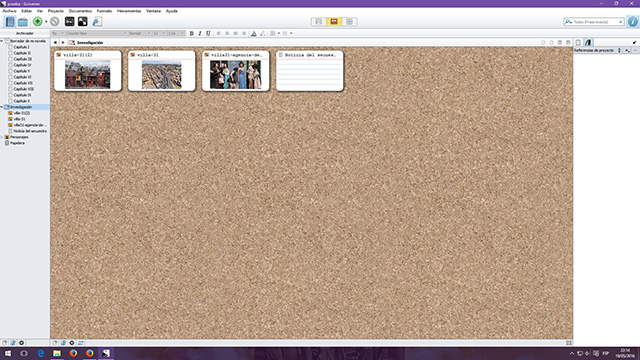Select the villa-31(2) index card thumbnail
Image resolution: width=640 pixels, height=360 pixels.
(87, 74)
